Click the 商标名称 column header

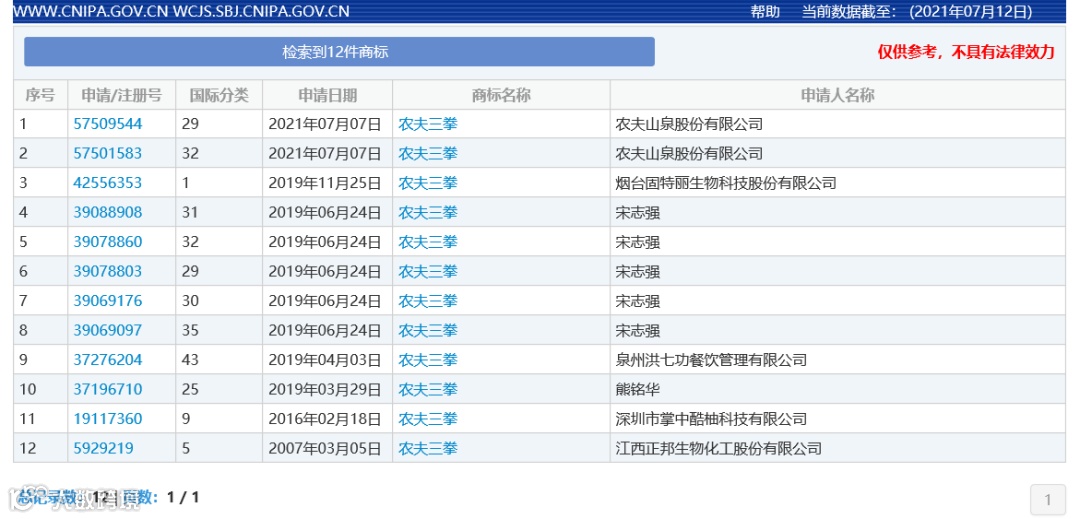(501, 95)
